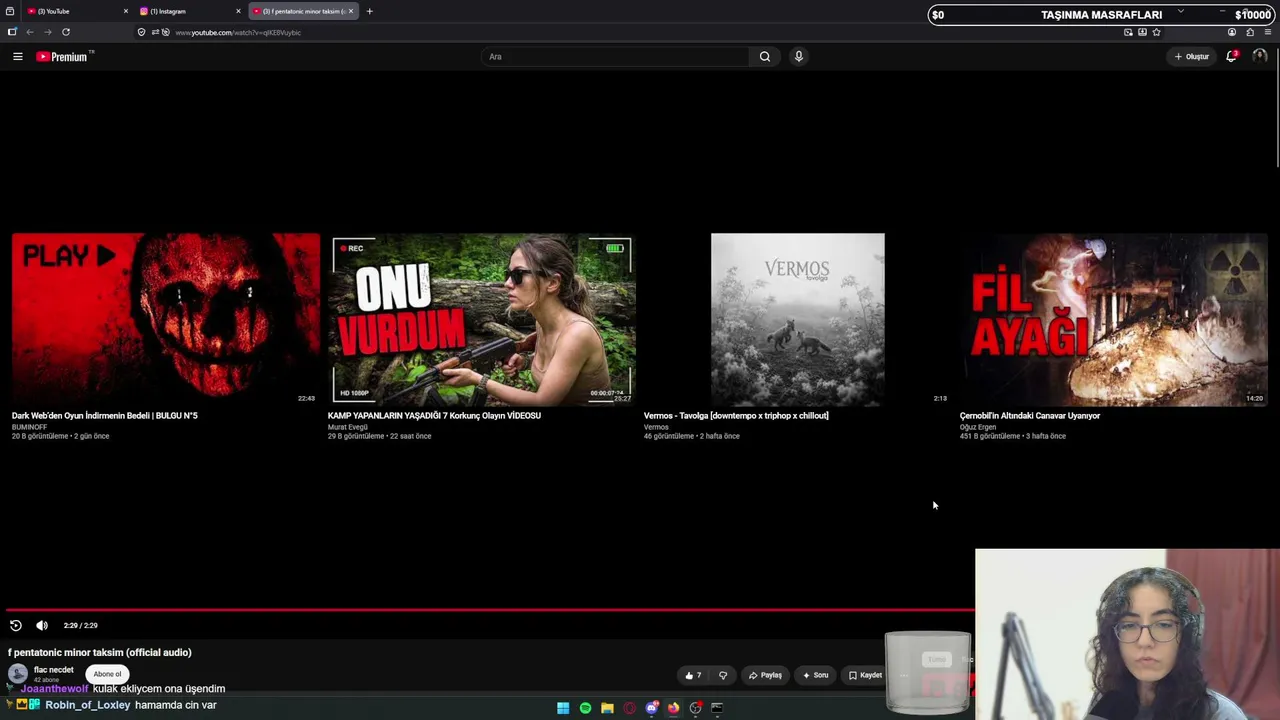
Task: Open the ONU VURDUM video thumbnail
Action: coord(482,320)
